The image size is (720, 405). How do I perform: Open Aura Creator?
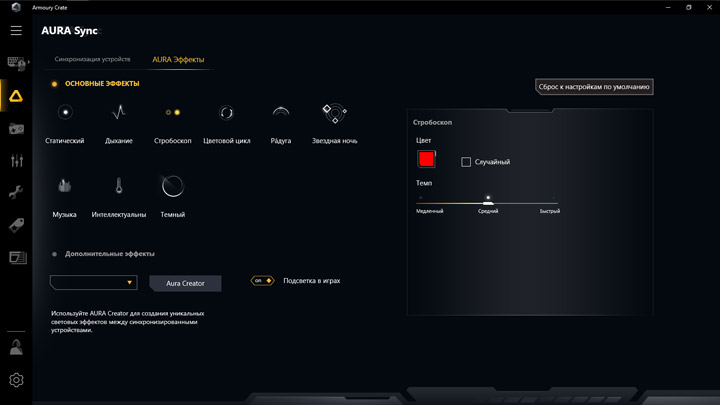click(186, 283)
